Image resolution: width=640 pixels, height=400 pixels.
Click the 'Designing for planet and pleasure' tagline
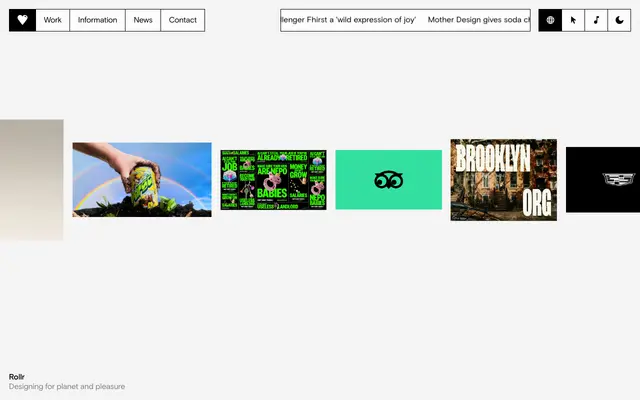pos(67,387)
